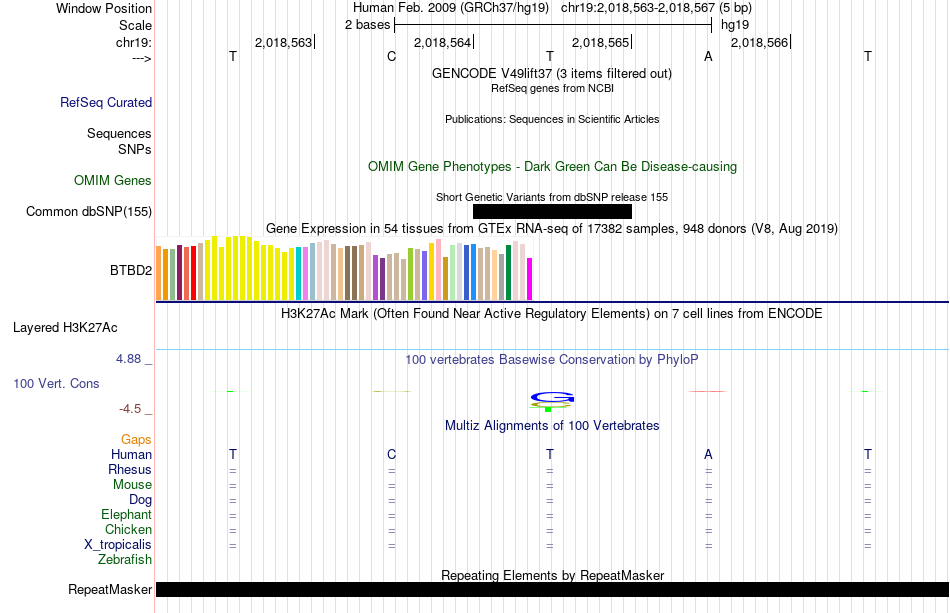Click the SNPs track label

tap(135, 149)
